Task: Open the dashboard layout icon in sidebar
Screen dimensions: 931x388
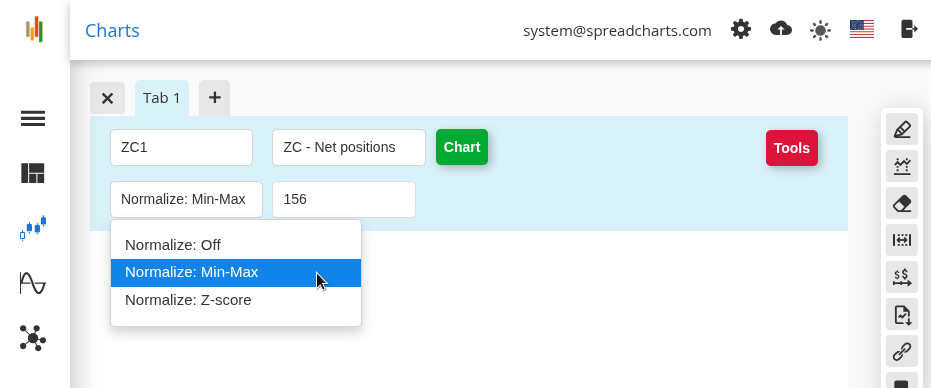Action: (33, 173)
